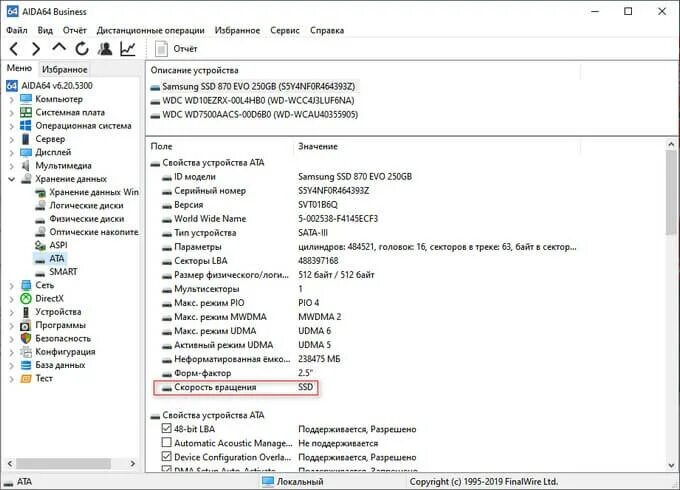Viewport: 680px width, 490px height.
Task: Expand the Дисплей tree node
Action: coord(12,153)
